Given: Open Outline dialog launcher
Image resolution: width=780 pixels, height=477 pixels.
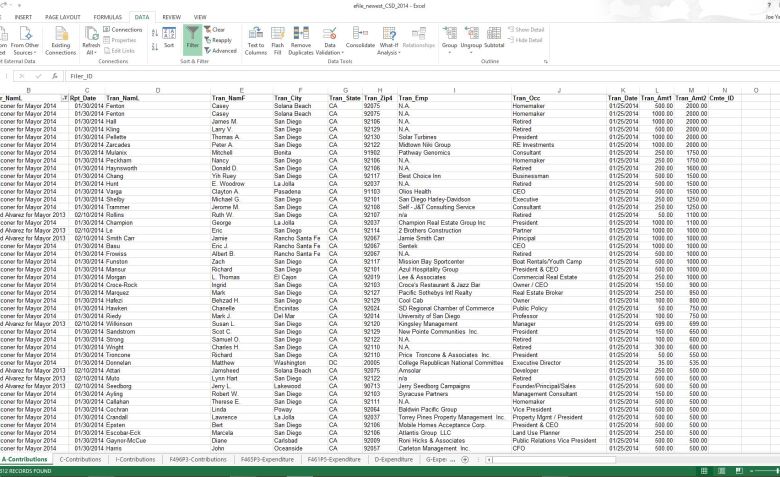Looking at the screenshot, I should click(546, 62).
